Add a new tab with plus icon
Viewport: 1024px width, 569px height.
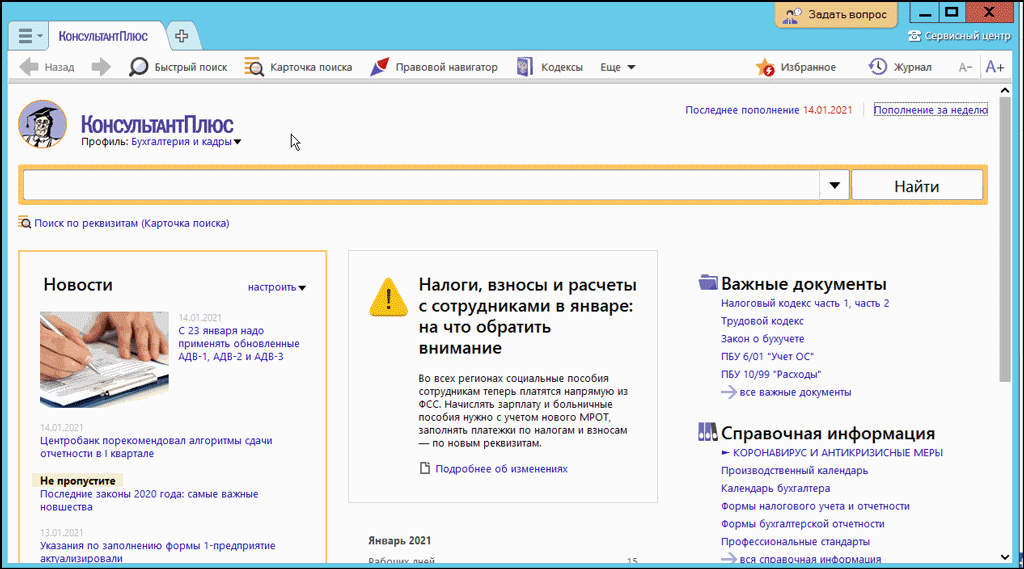pos(182,36)
